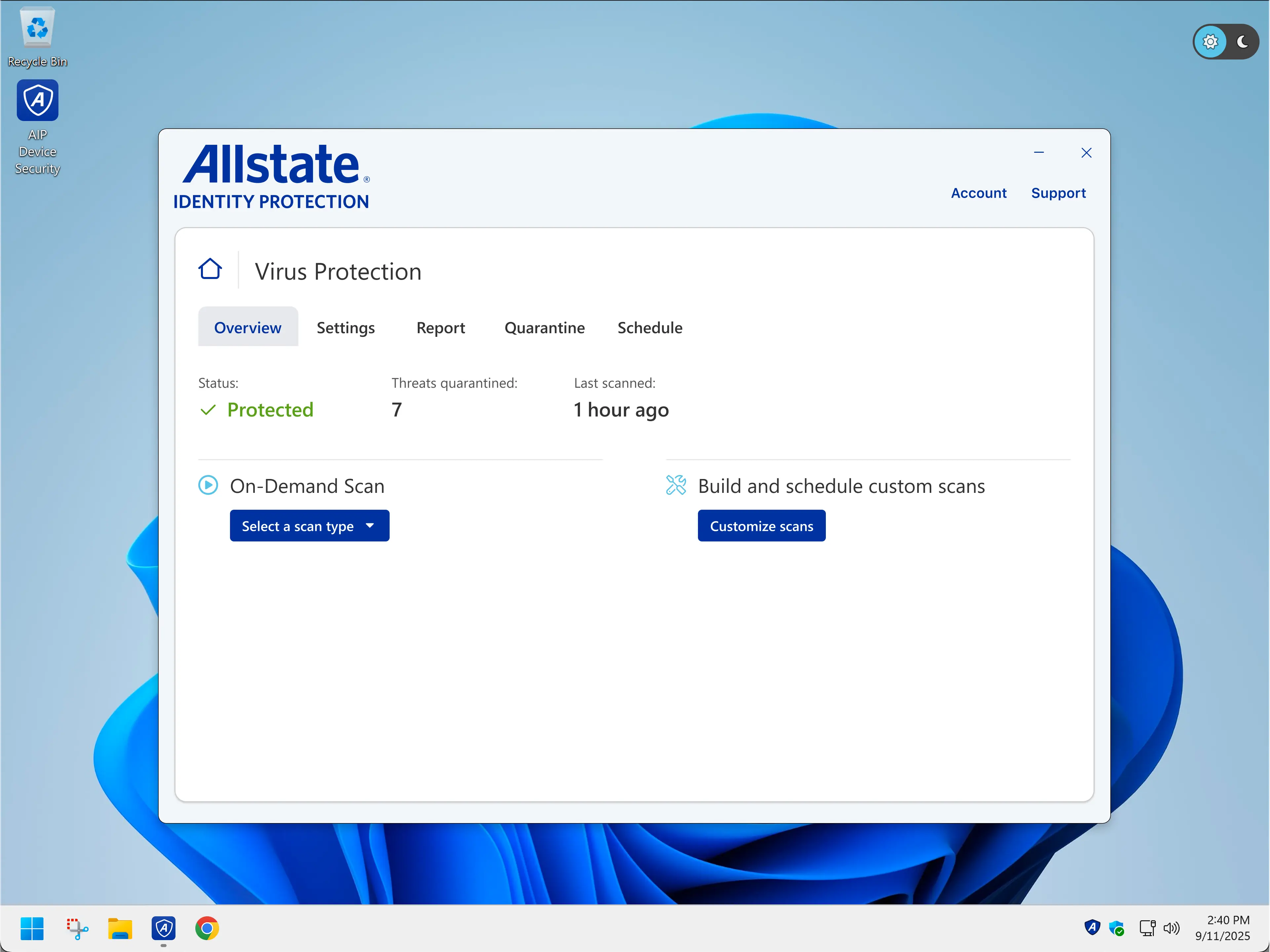
Task: Launch Google Chrome from the taskbar
Action: click(x=207, y=929)
